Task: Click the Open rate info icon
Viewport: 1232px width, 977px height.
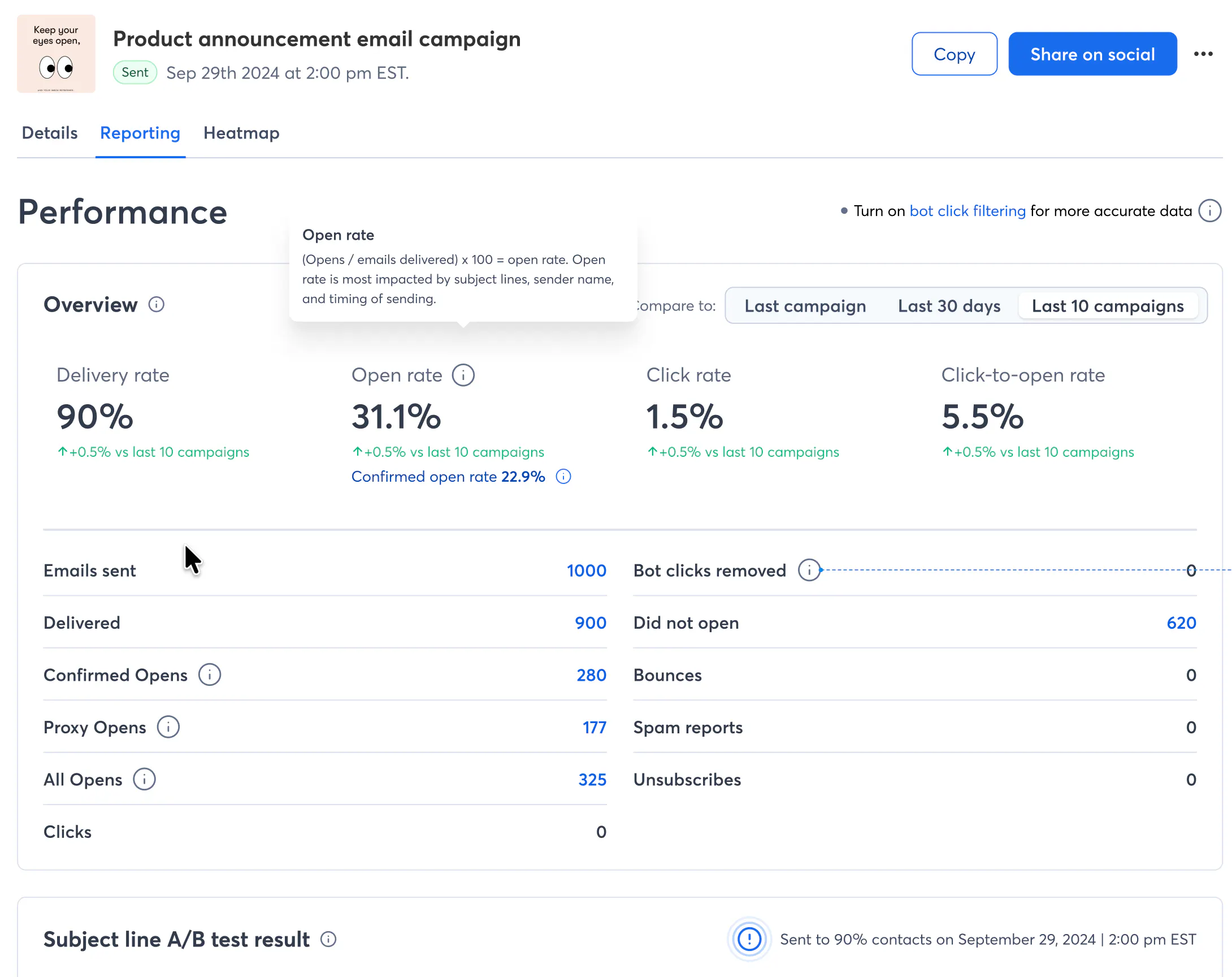Action: [463, 375]
